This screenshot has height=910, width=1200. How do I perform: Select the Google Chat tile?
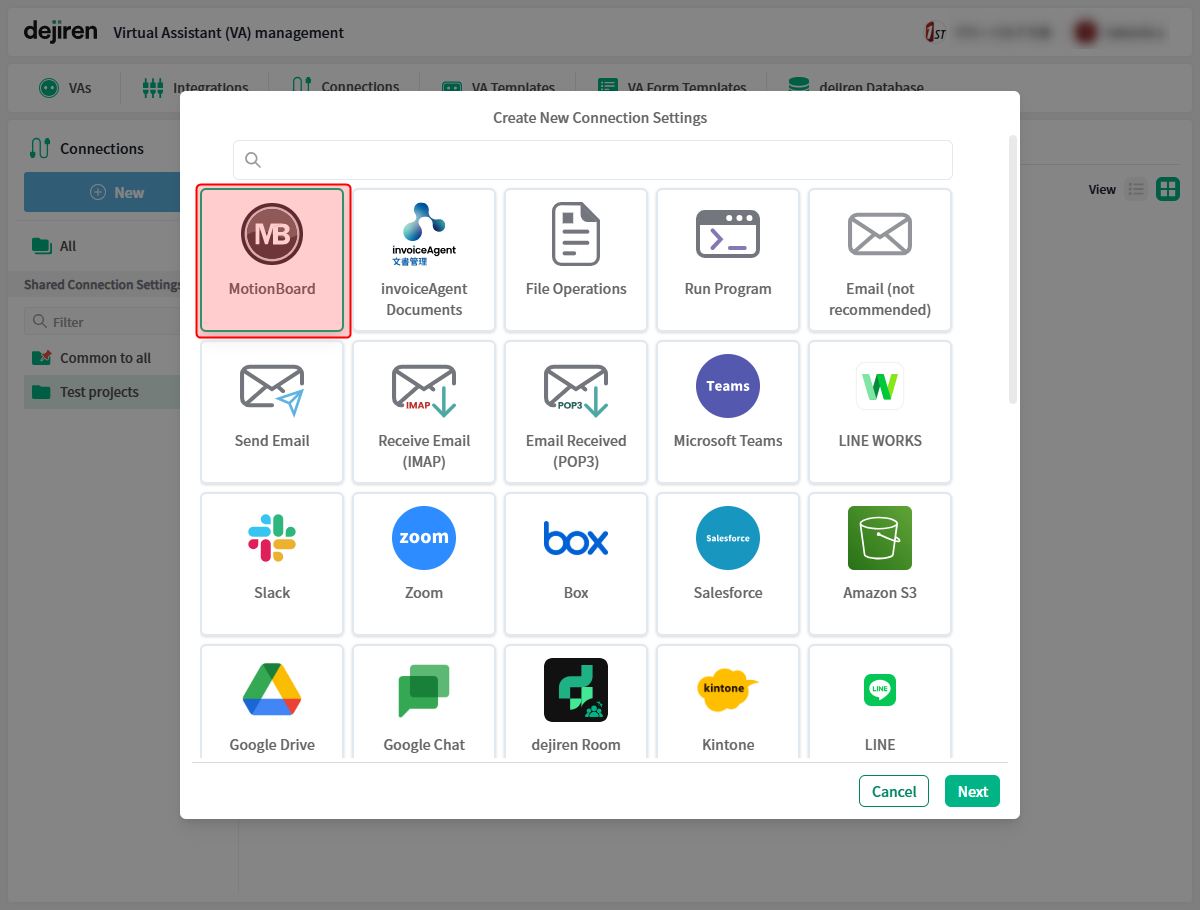click(424, 703)
